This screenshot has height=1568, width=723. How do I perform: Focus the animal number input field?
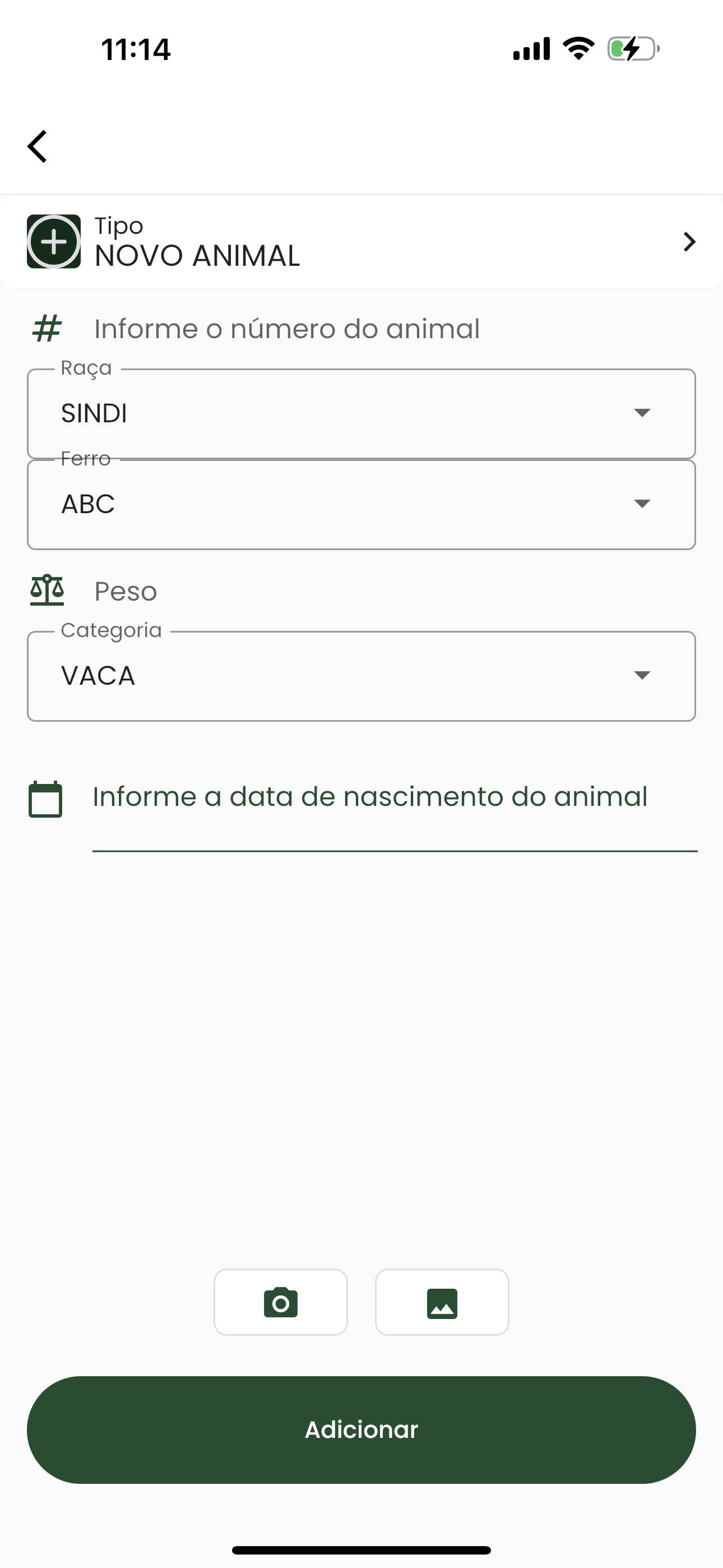[390, 329]
